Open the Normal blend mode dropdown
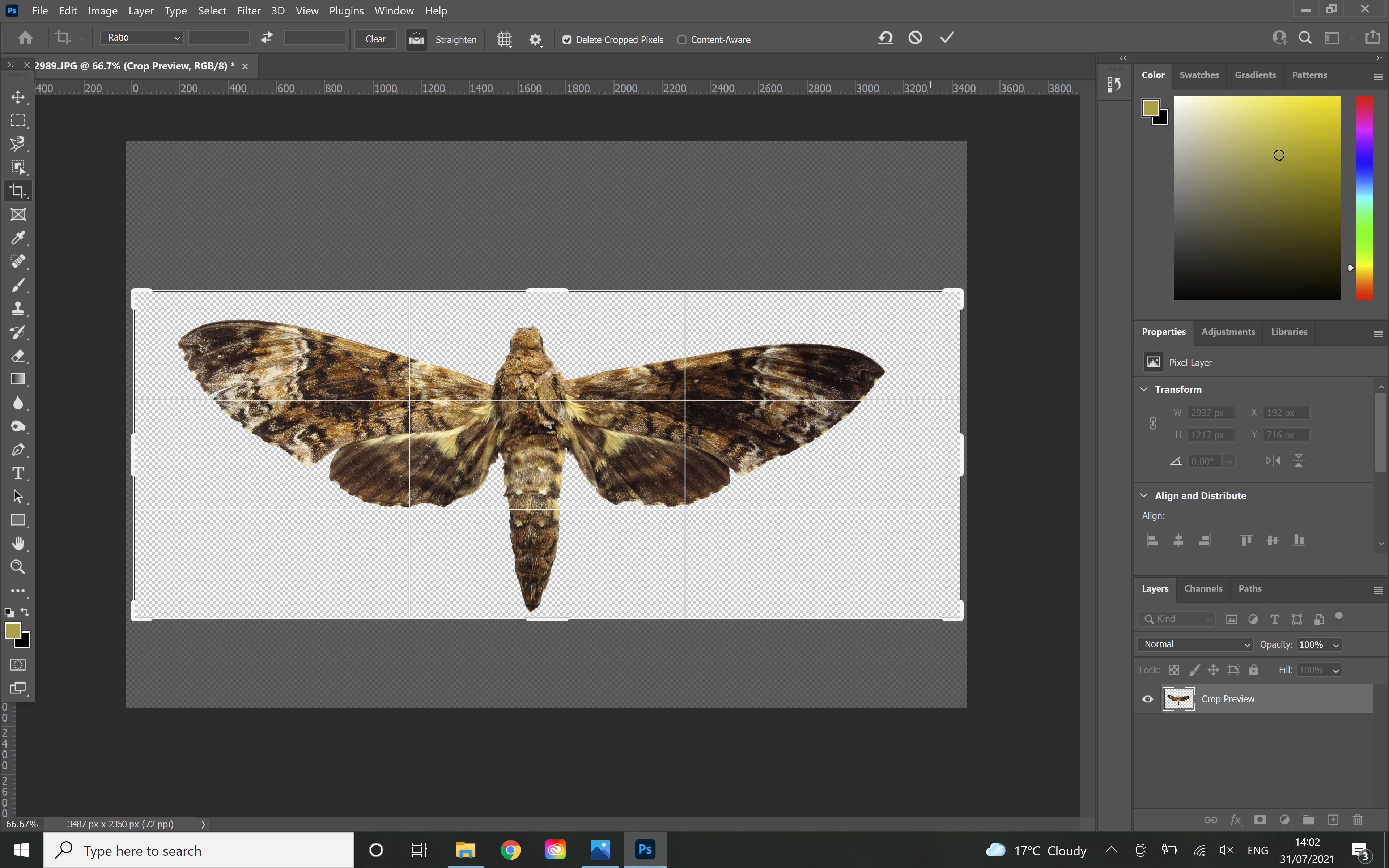 (1195, 644)
